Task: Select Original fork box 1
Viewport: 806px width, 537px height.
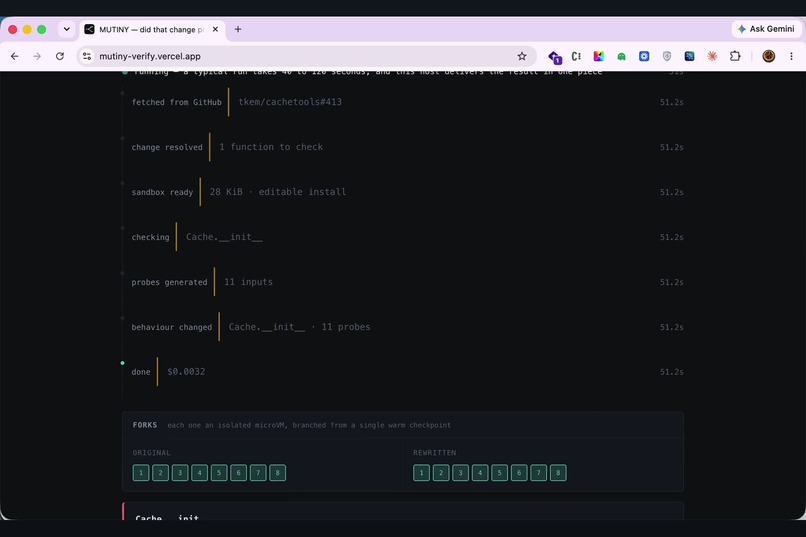Action: pyautogui.click(x=141, y=473)
